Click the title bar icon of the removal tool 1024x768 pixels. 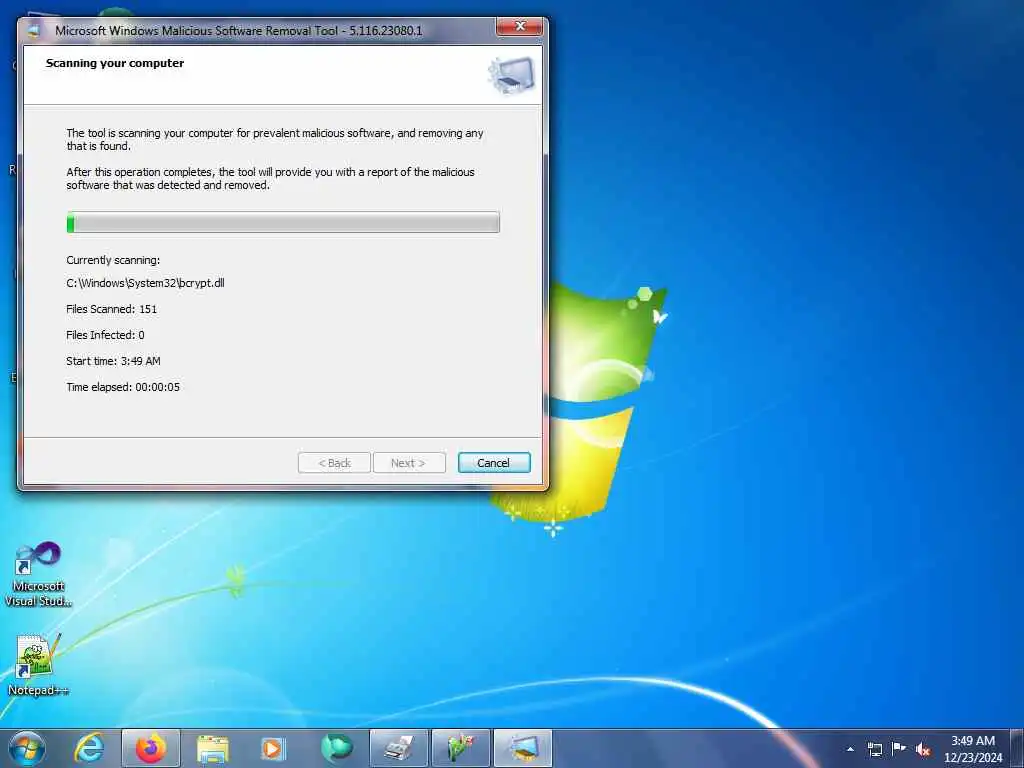tap(35, 30)
